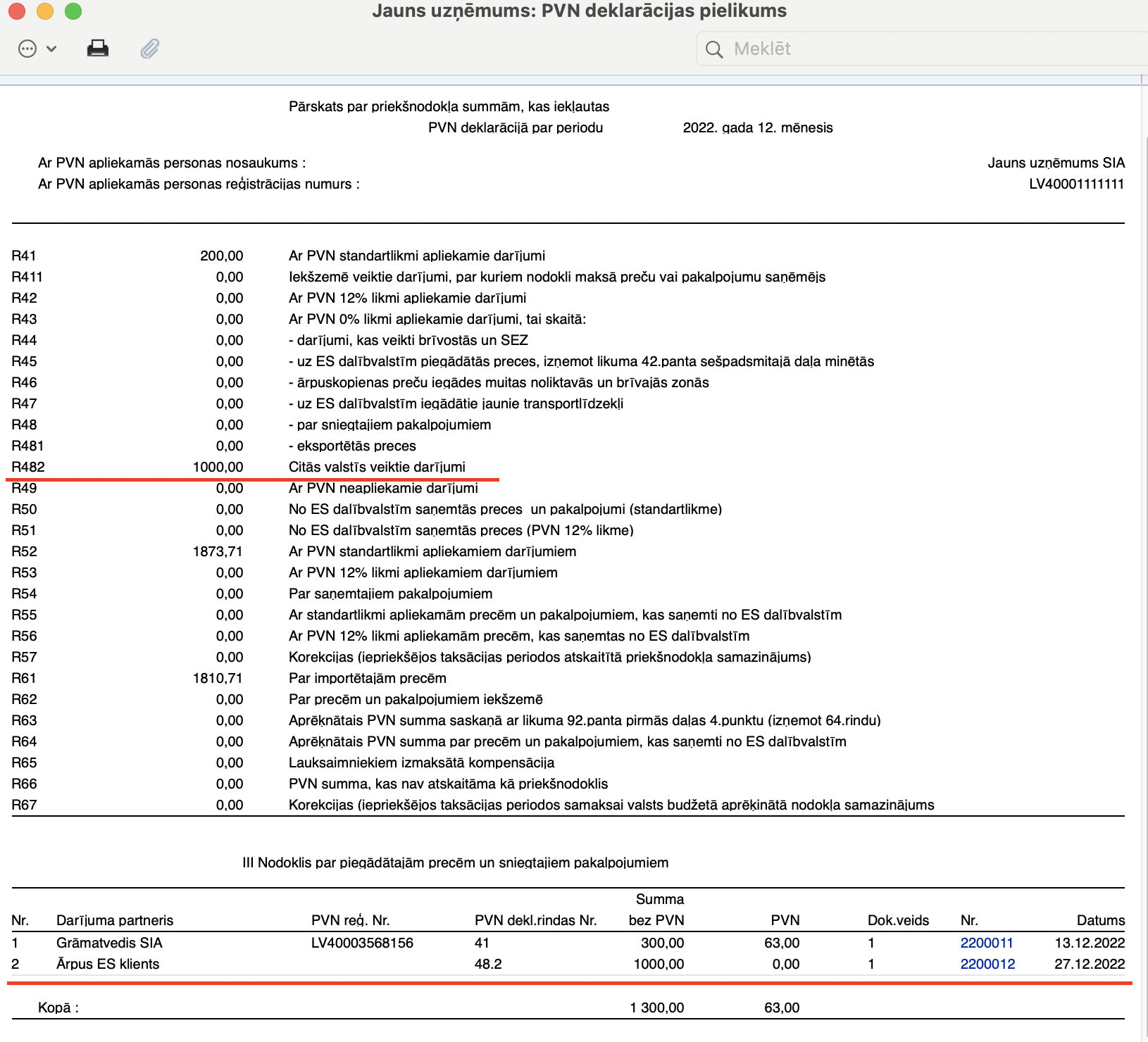Select the Grāmatvedis SIA partner row

568,943
